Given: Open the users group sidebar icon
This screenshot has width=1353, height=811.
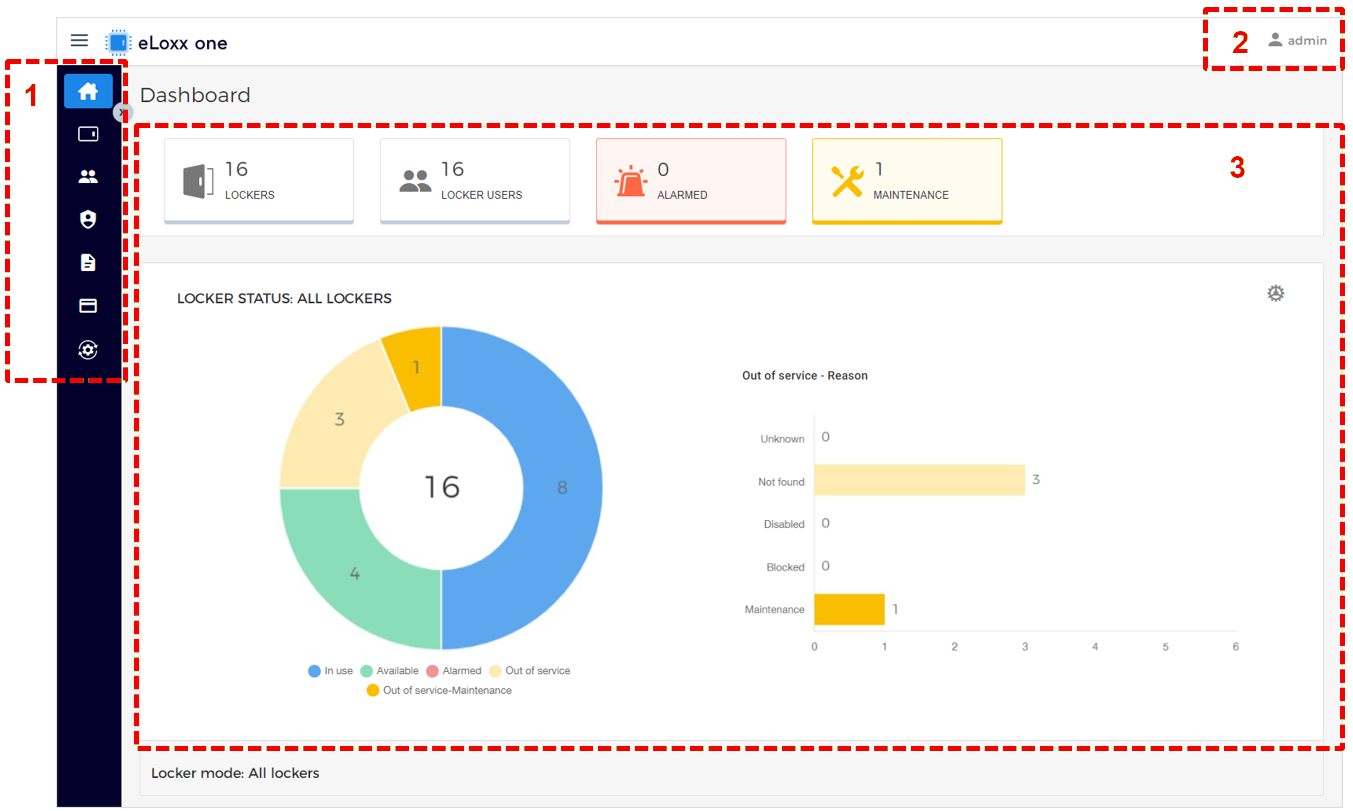Looking at the screenshot, I should point(88,177).
